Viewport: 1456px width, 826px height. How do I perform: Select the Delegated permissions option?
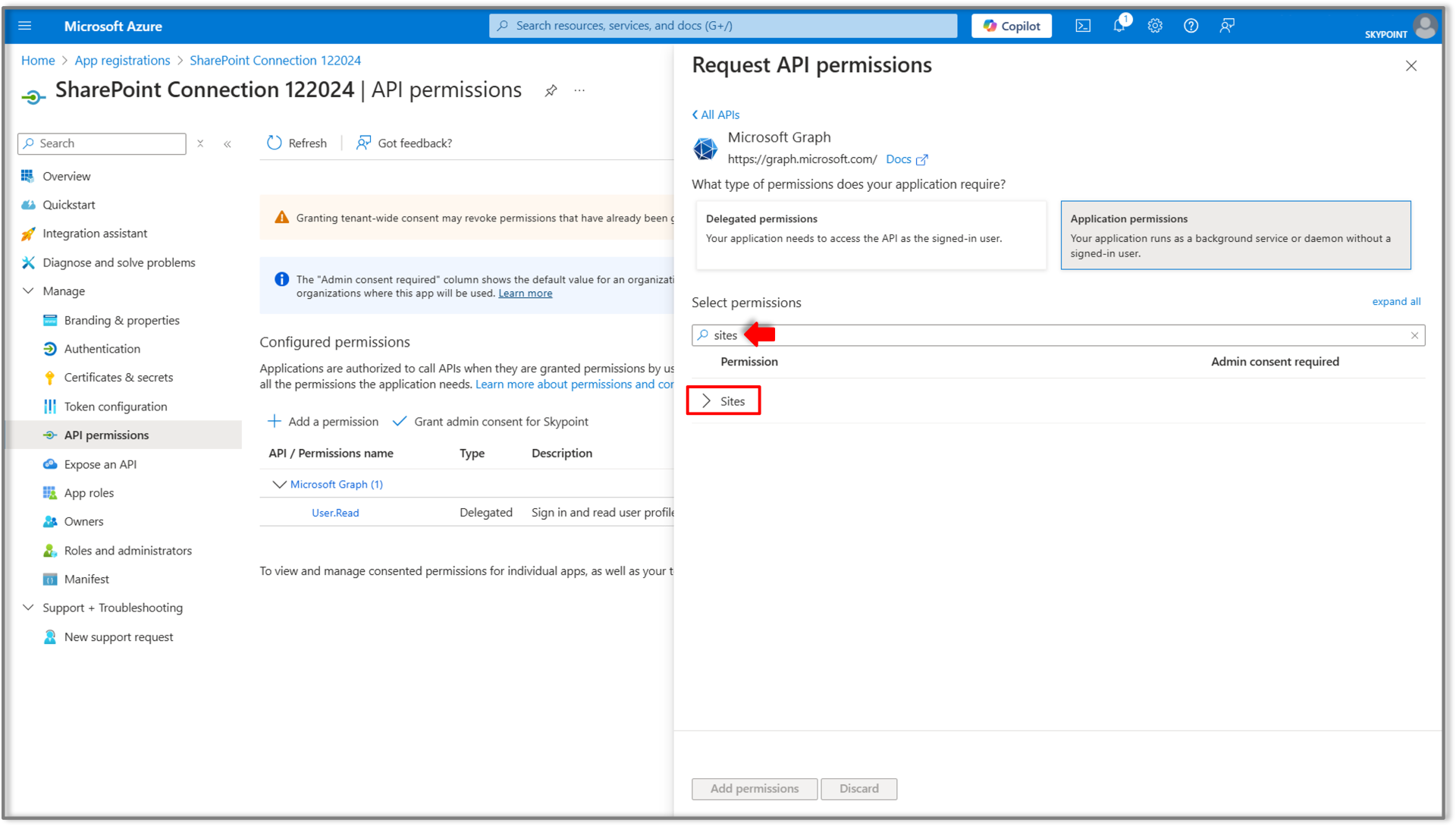click(x=871, y=234)
